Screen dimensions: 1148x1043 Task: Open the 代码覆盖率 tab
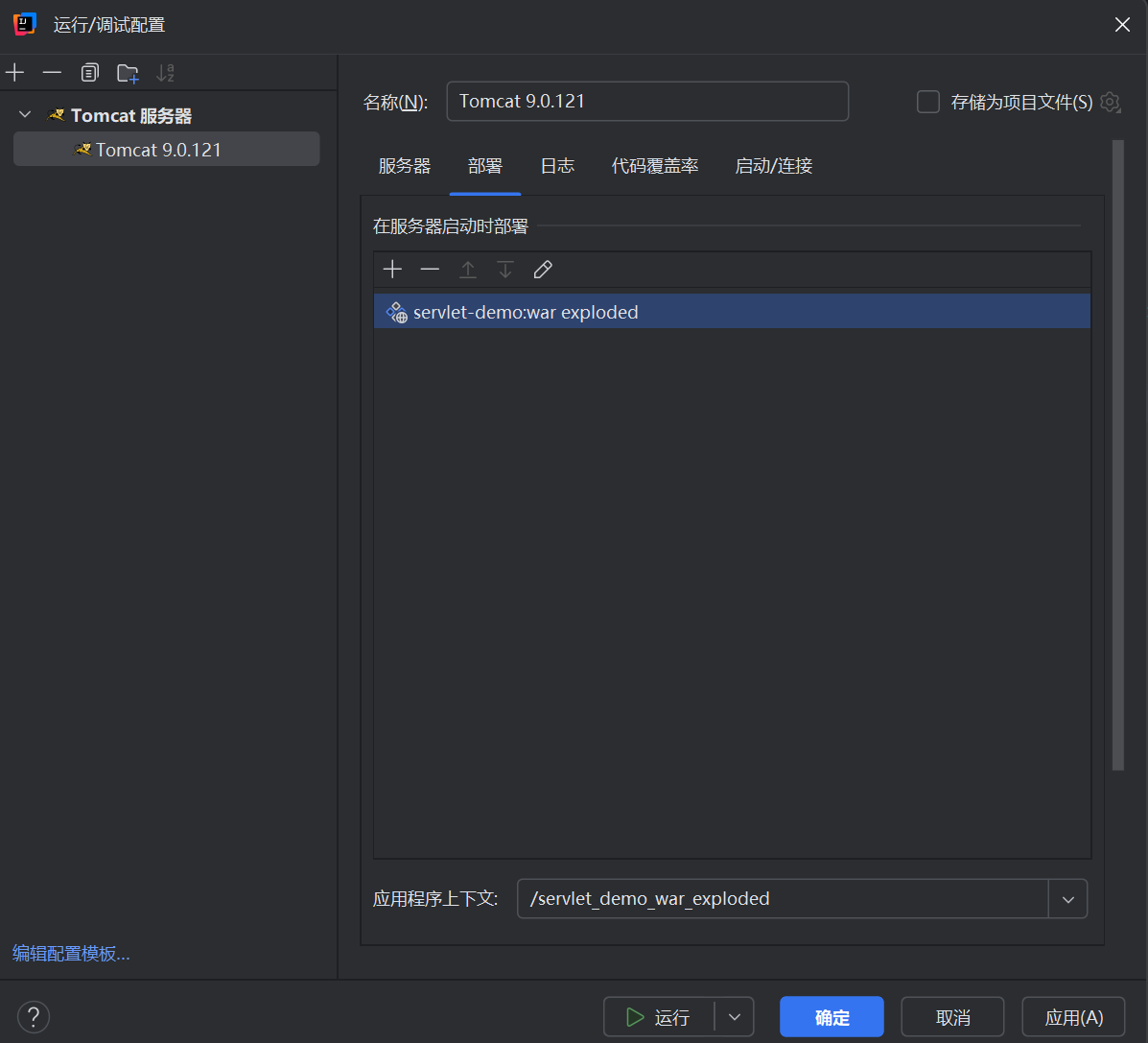(x=654, y=166)
